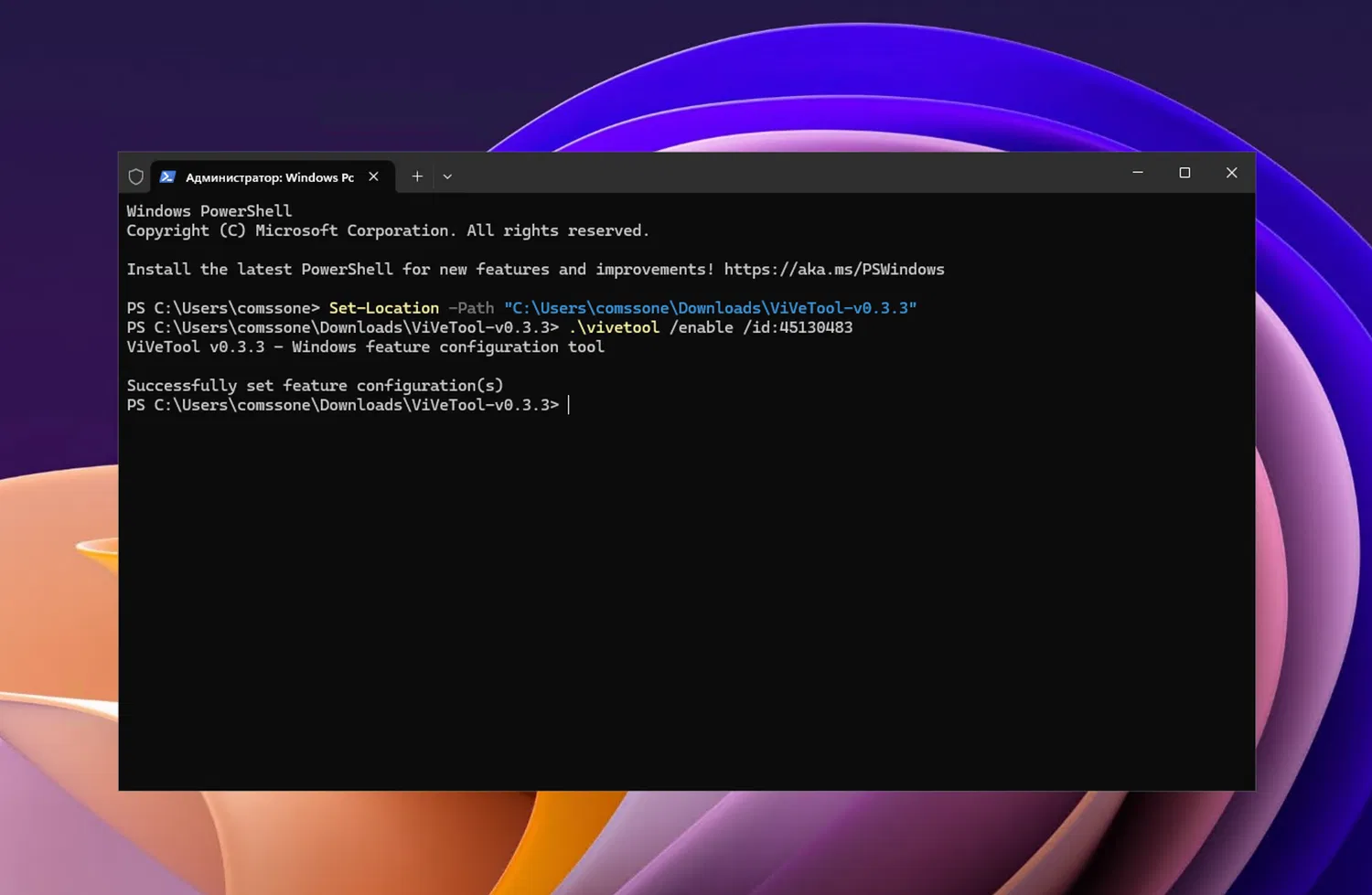1372x895 pixels.
Task: Click 'Successfully set feature configuration(s)' message
Action: (x=316, y=386)
